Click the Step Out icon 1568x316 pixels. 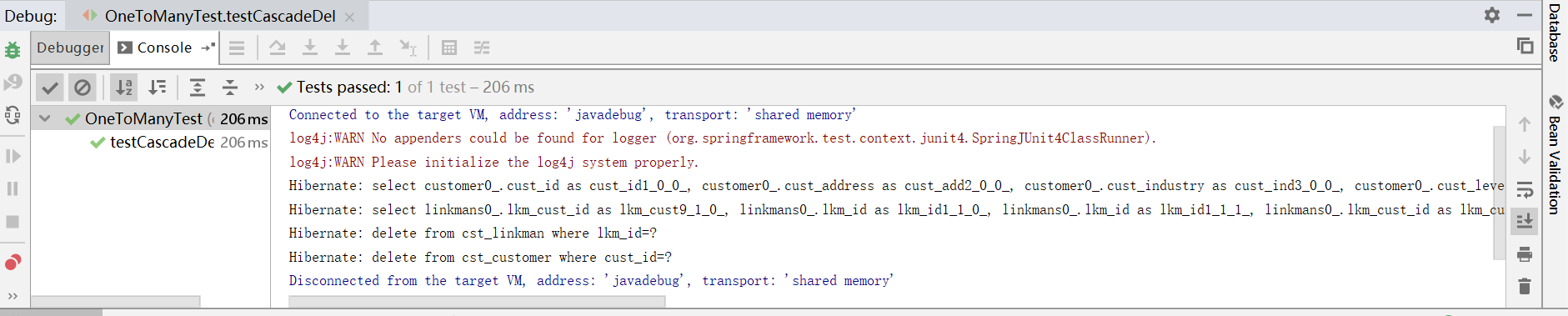(375, 48)
